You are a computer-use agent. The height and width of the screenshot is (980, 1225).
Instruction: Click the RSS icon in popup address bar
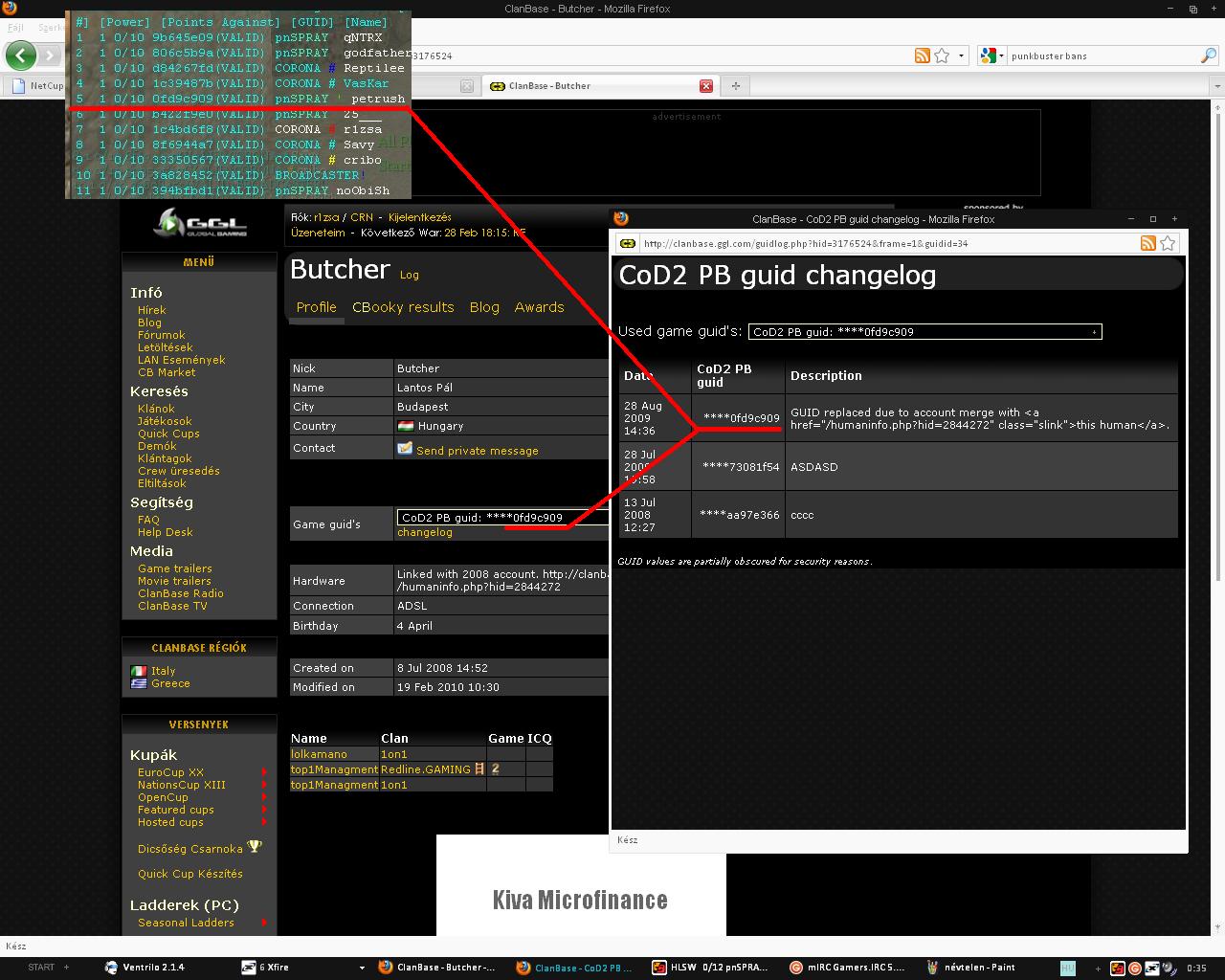pyautogui.click(x=1147, y=243)
